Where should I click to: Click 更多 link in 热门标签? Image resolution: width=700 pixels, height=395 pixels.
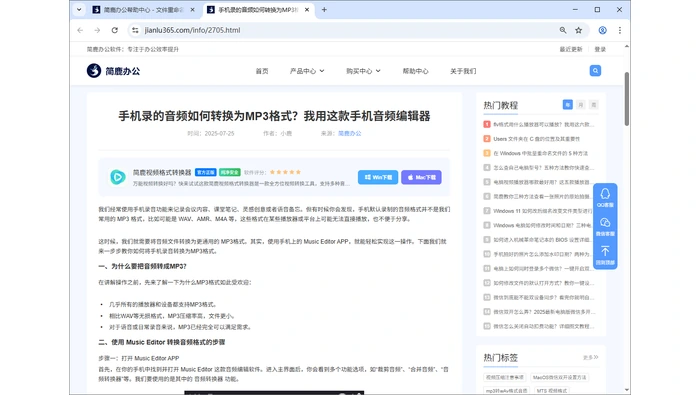[590, 358]
